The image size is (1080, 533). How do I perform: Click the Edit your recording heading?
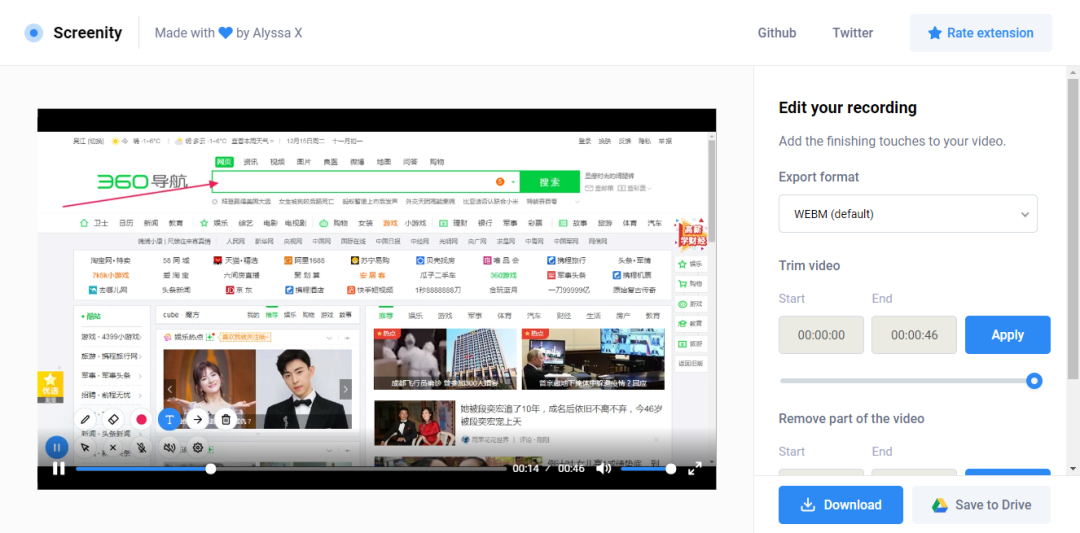click(x=847, y=107)
